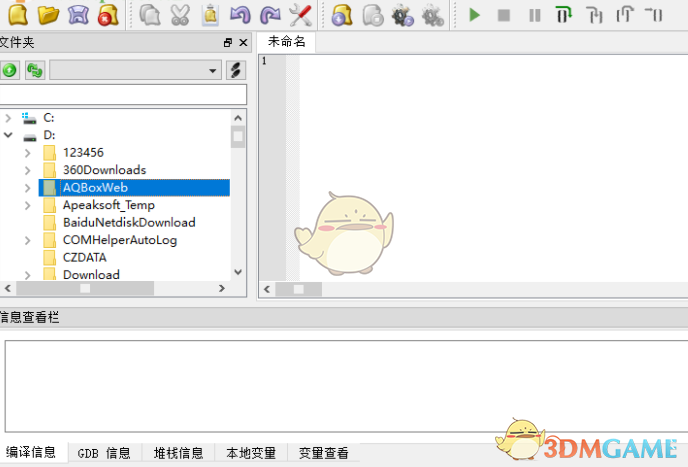Click the compile gears icon
Screen dimensions: 688x467
(403, 16)
